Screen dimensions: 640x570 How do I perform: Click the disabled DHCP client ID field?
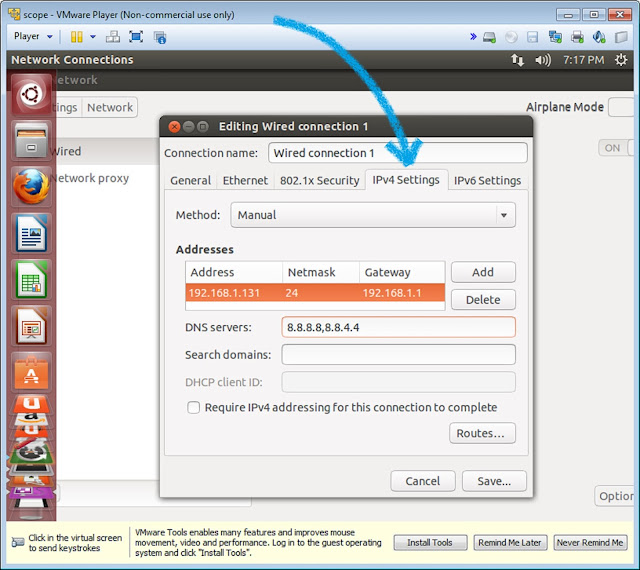[x=398, y=382]
